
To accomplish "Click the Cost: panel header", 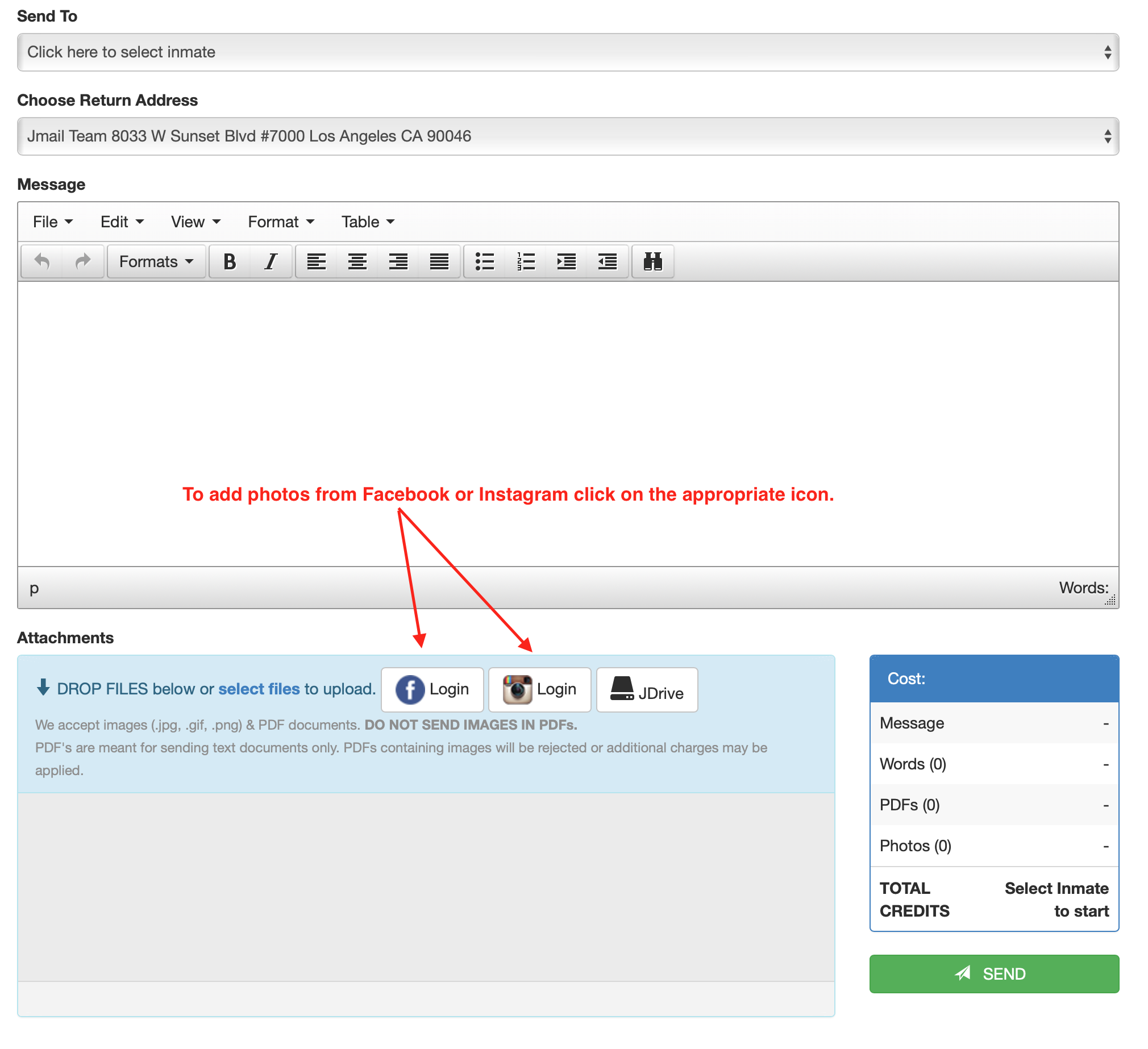I will click(995, 680).
